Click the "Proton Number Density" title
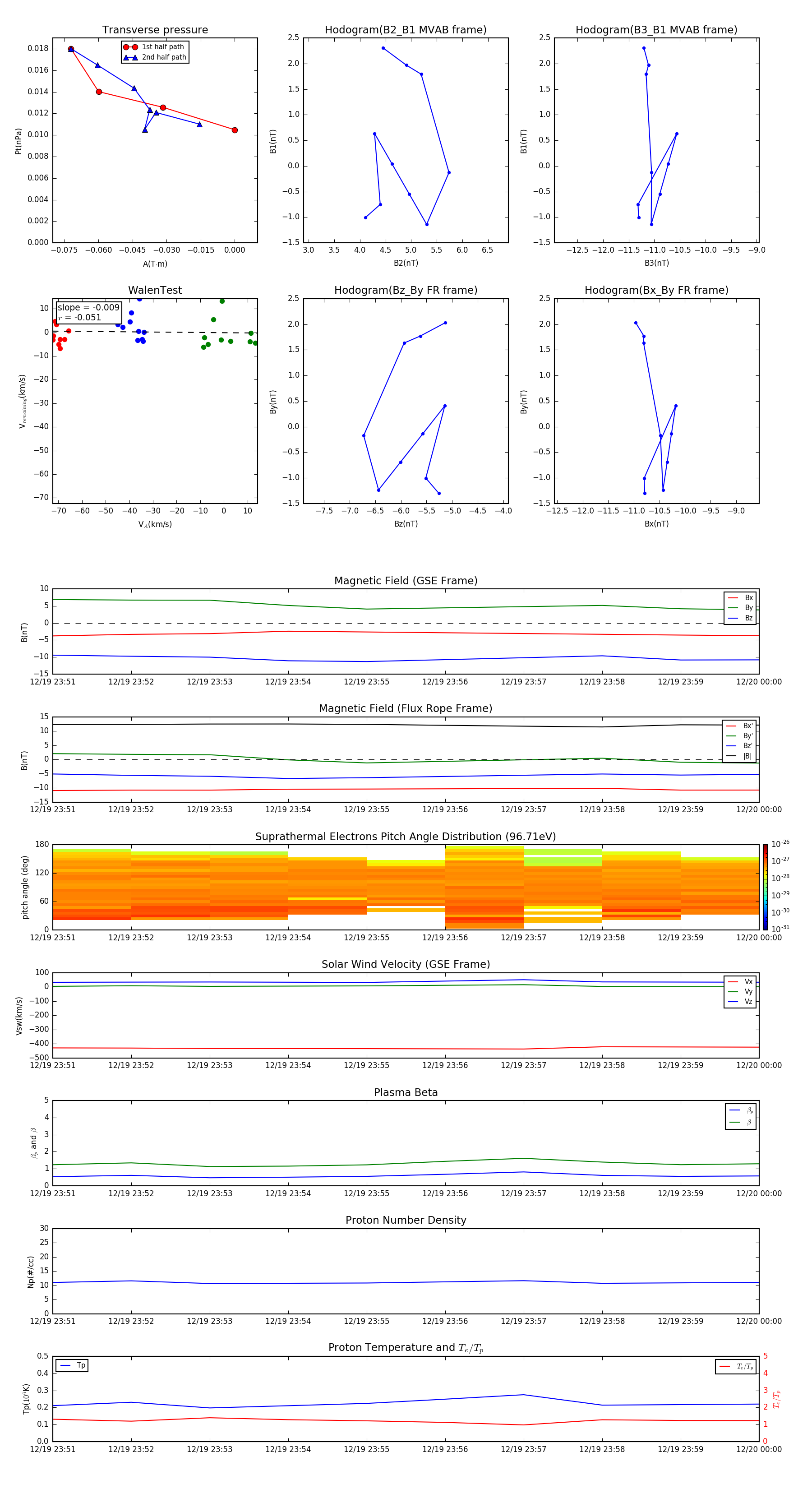Viewport: 812px width, 1489px height. [406, 1220]
